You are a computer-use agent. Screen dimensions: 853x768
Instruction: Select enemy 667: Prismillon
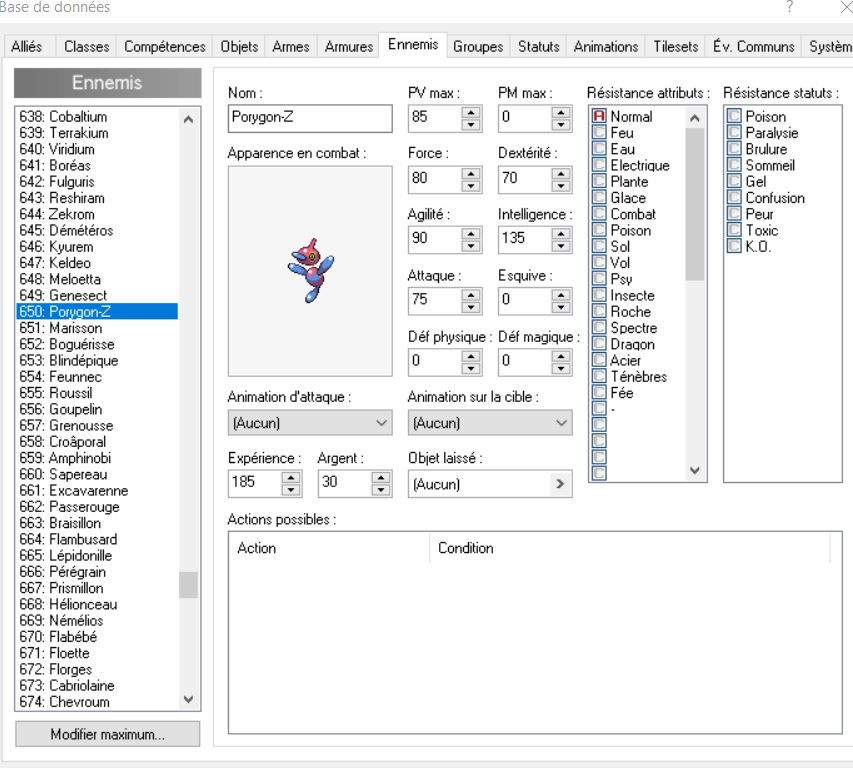[x=97, y=588]
